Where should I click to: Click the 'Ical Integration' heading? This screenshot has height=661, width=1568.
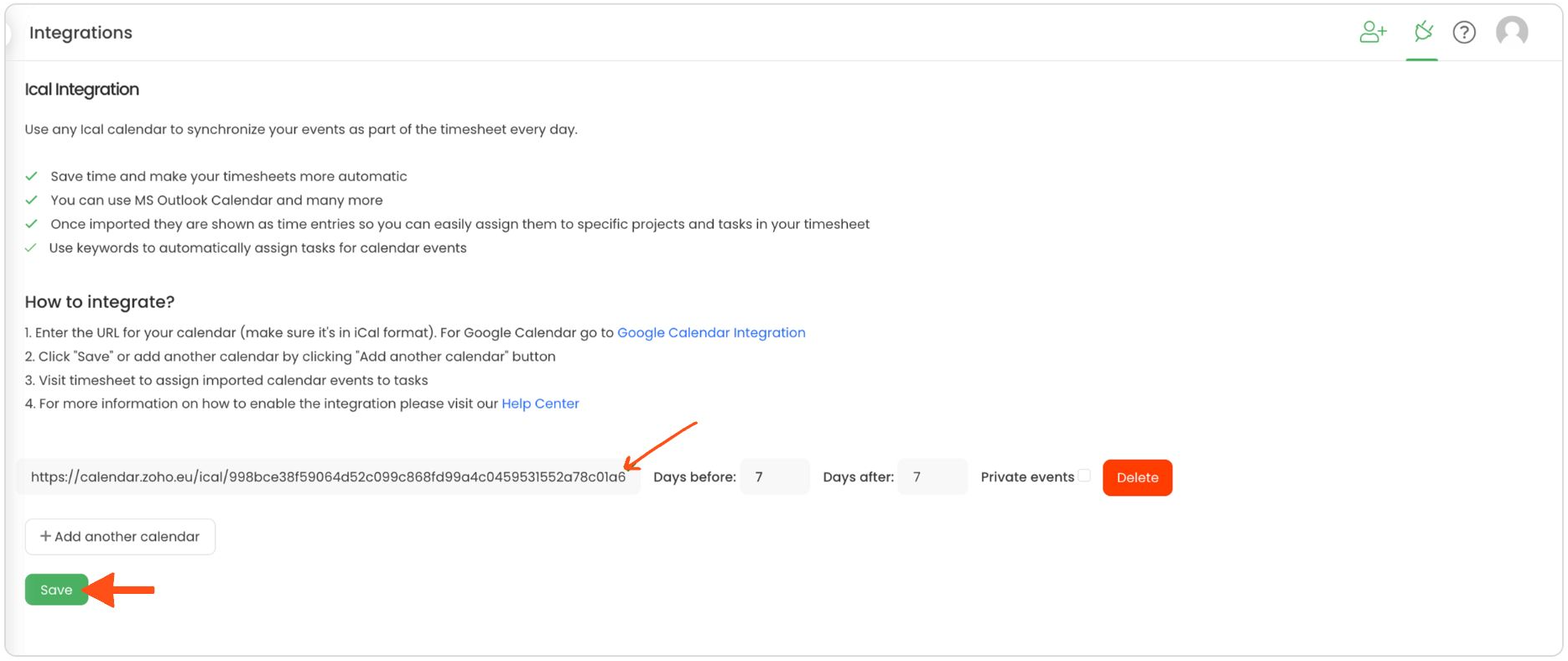click(82, 90)
